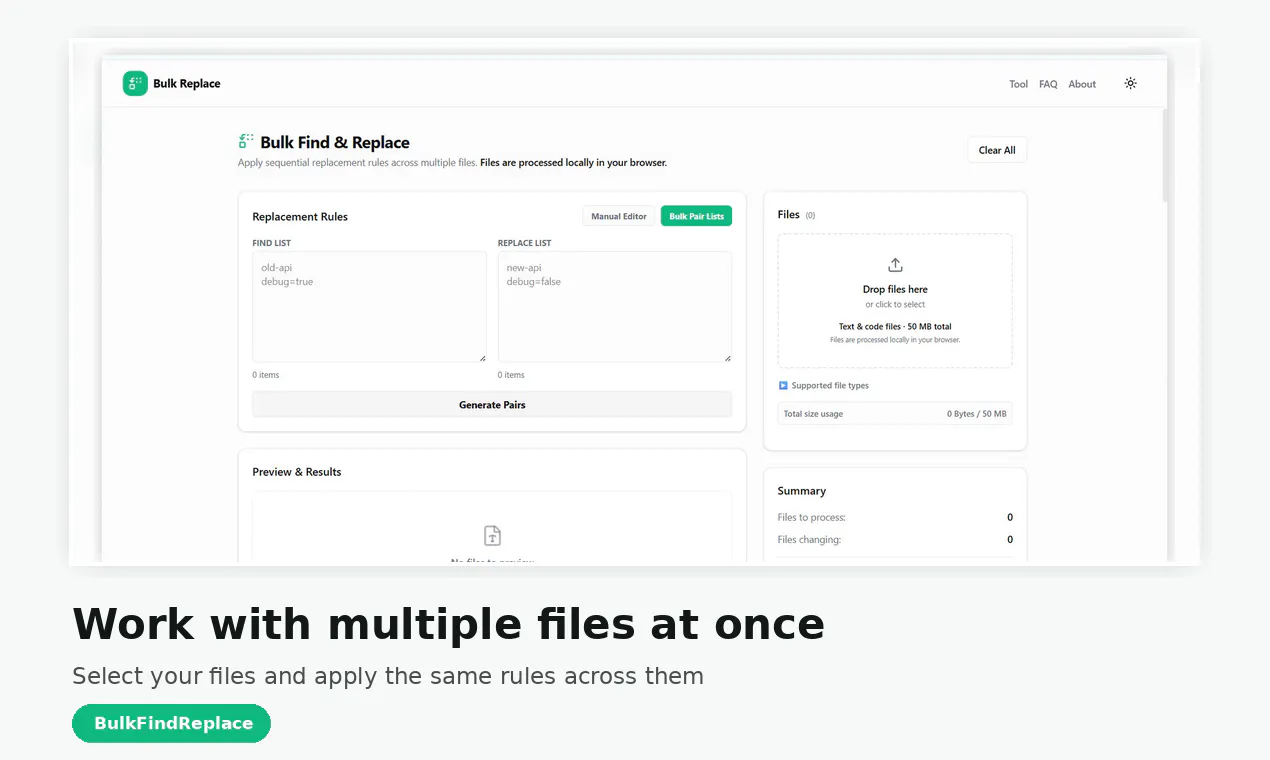Click the BulkFindReplace green pill

172,723
